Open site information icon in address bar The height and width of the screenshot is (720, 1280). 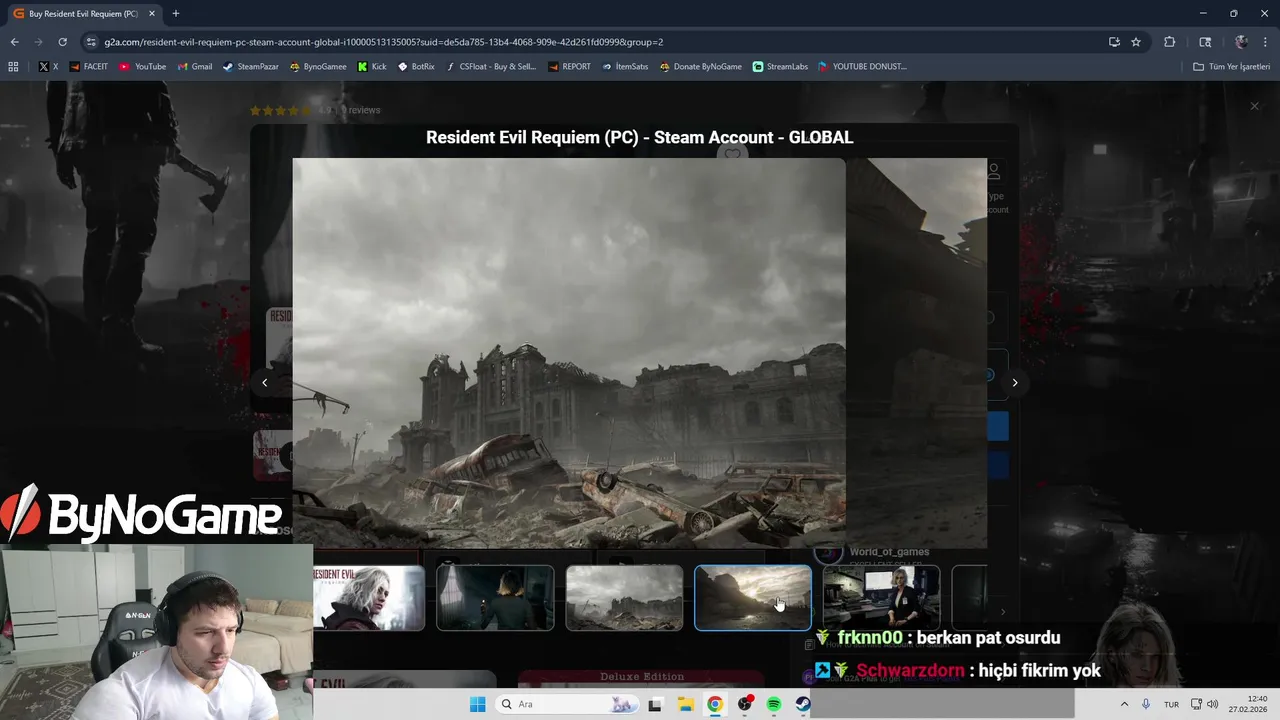coord(91,42)
